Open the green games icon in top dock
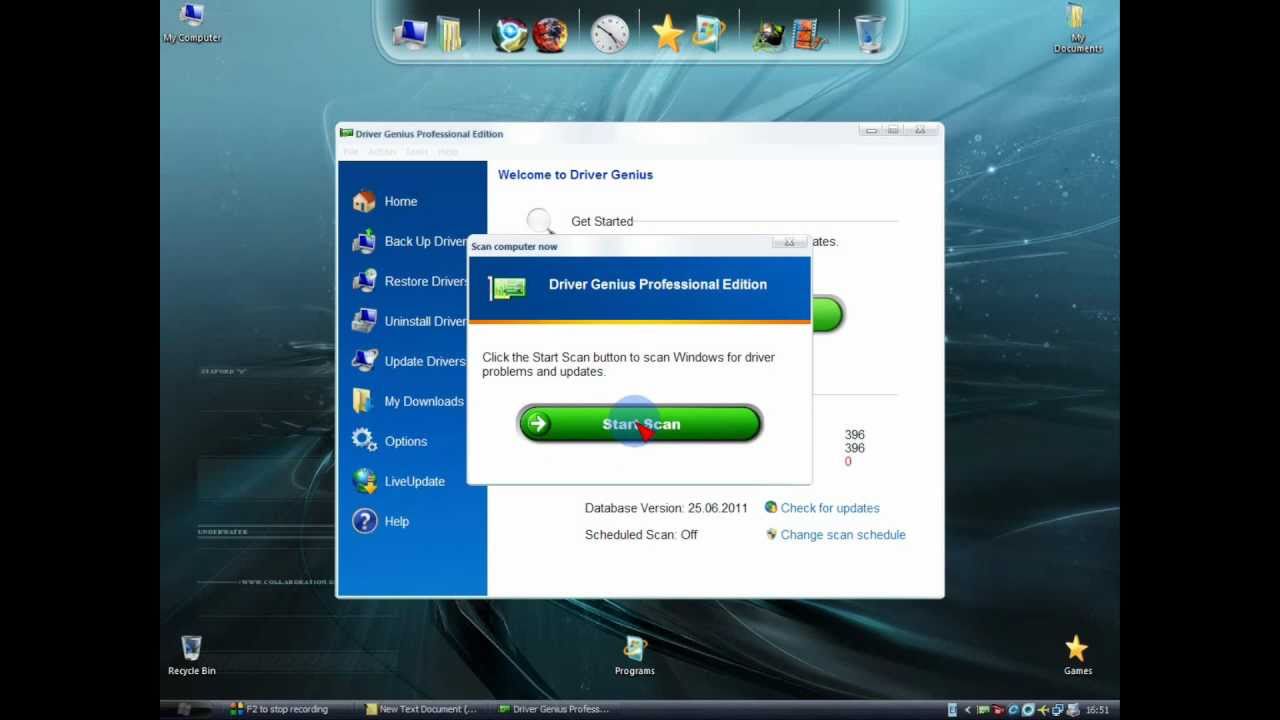 tap(768, 35)
